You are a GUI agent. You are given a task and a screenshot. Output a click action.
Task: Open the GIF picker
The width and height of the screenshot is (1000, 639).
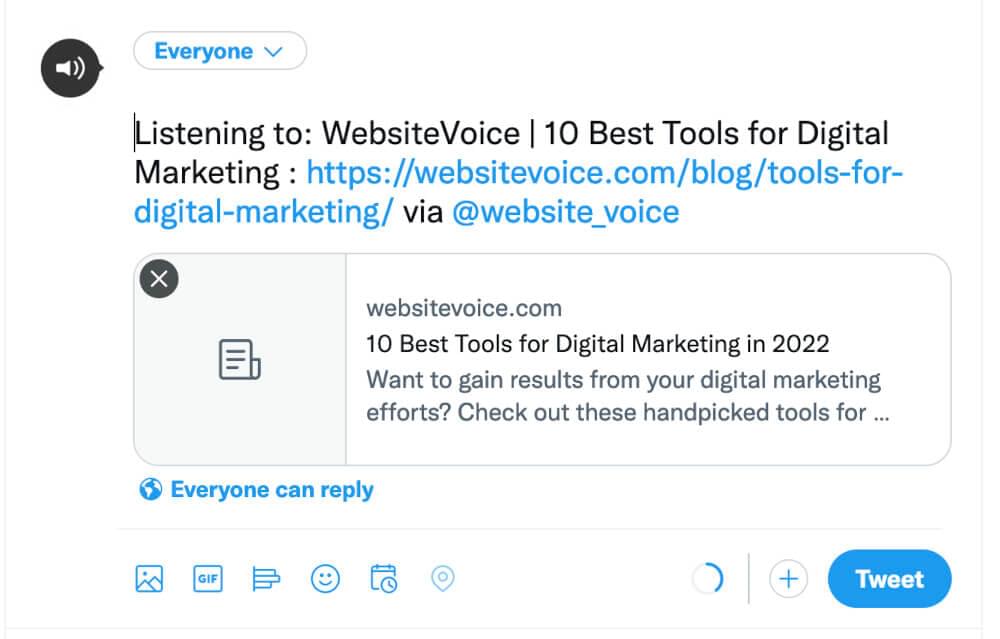[208, 579]
